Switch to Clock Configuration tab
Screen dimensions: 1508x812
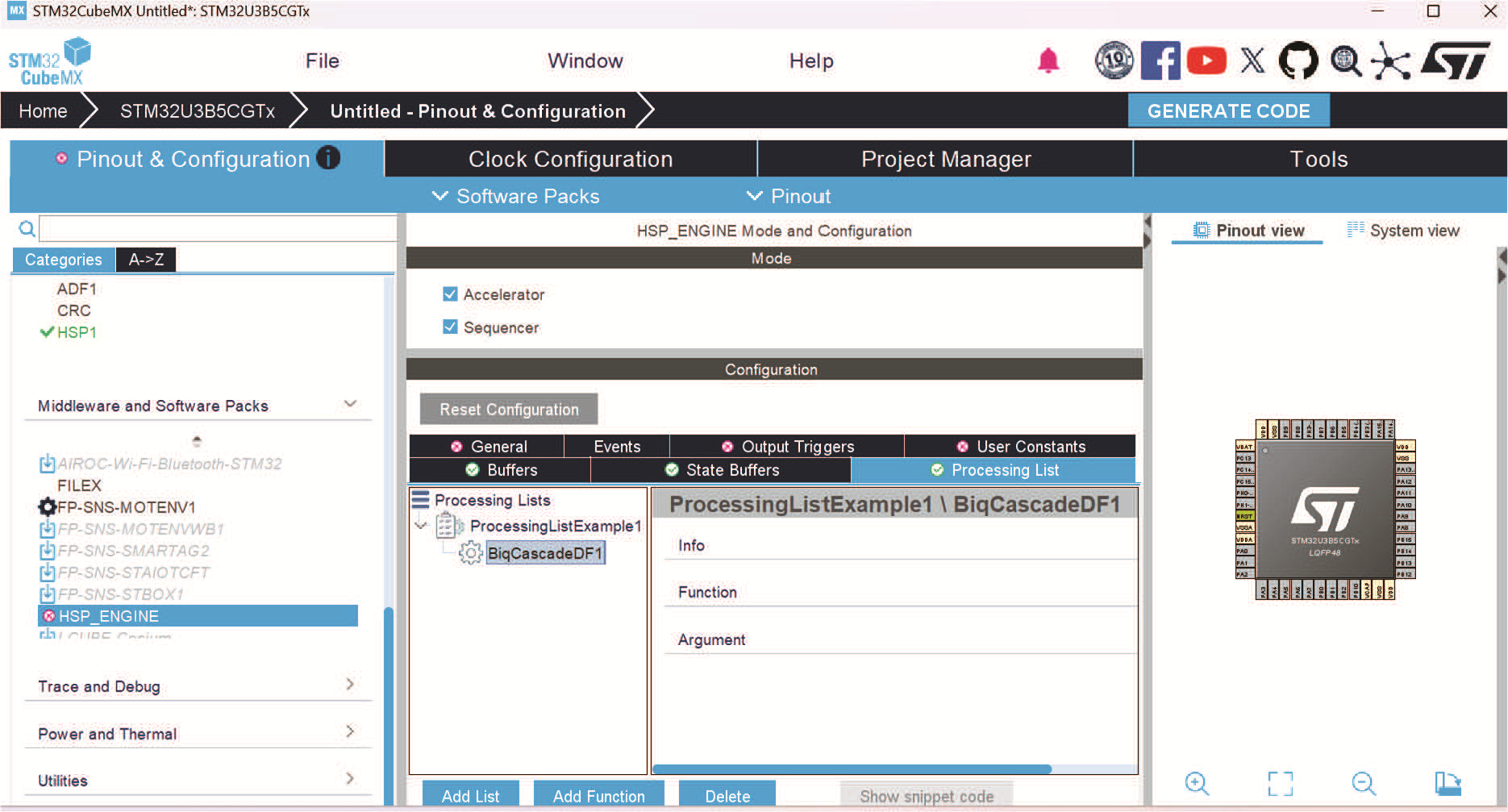pyautogui.click(x=571, y=159)
